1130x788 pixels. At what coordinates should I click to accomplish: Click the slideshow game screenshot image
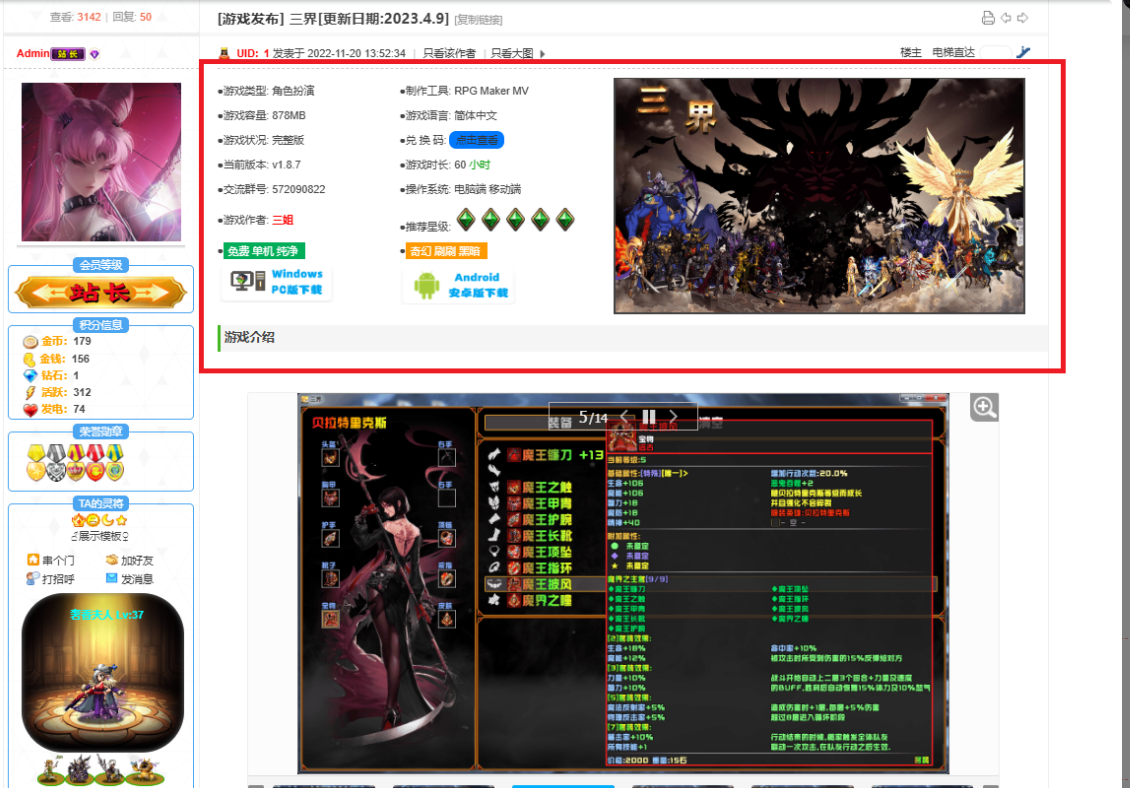(x=623, y=583)
